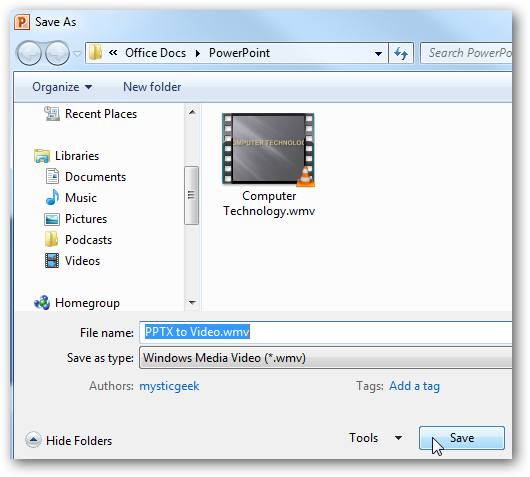The width and height of the screenshot is (530, 477).
Task: Select the Libraries folder icon
Action: 42,156
